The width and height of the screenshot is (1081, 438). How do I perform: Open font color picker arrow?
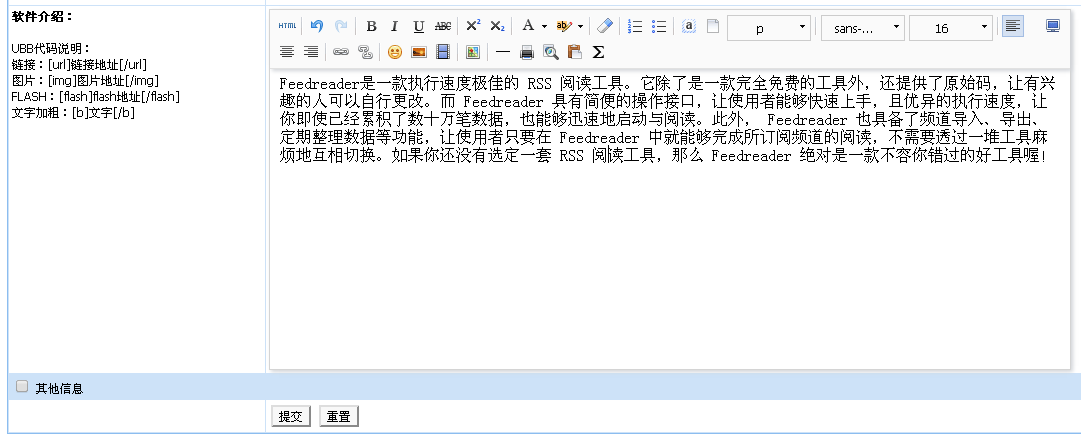point(544,27)
